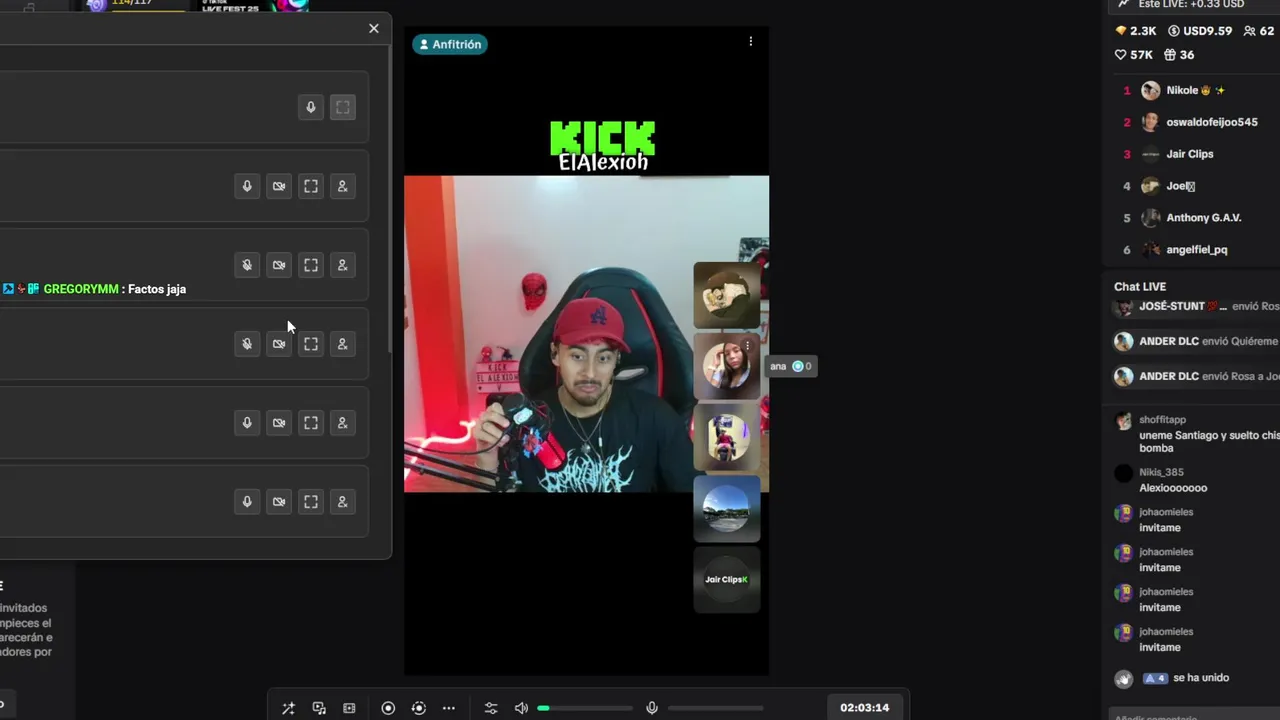Select the Jair Clips guest thumbnail

pyautogui.click(x=727, y=579)
